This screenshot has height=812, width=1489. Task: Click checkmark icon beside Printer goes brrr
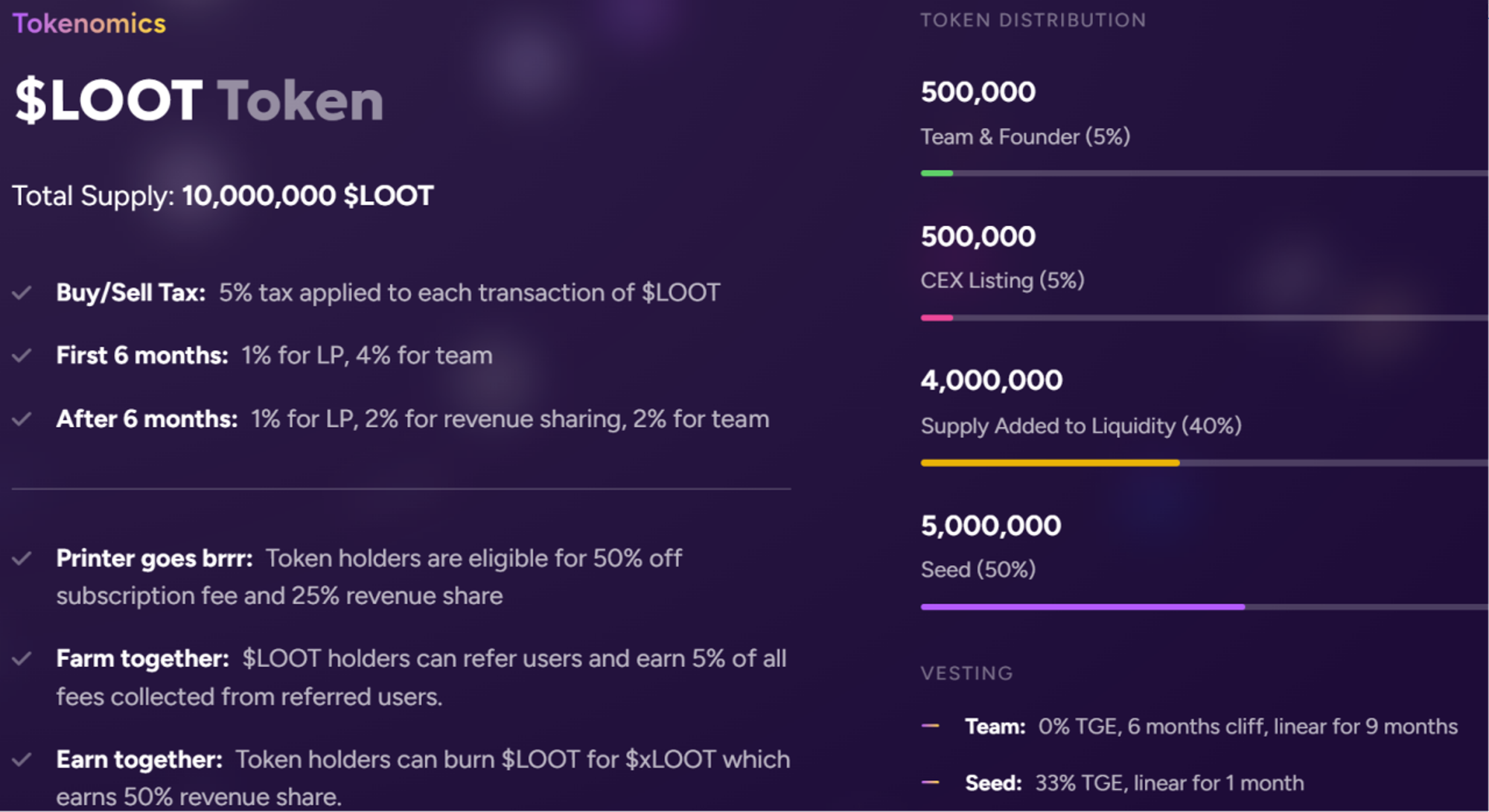tap(22, 558)
